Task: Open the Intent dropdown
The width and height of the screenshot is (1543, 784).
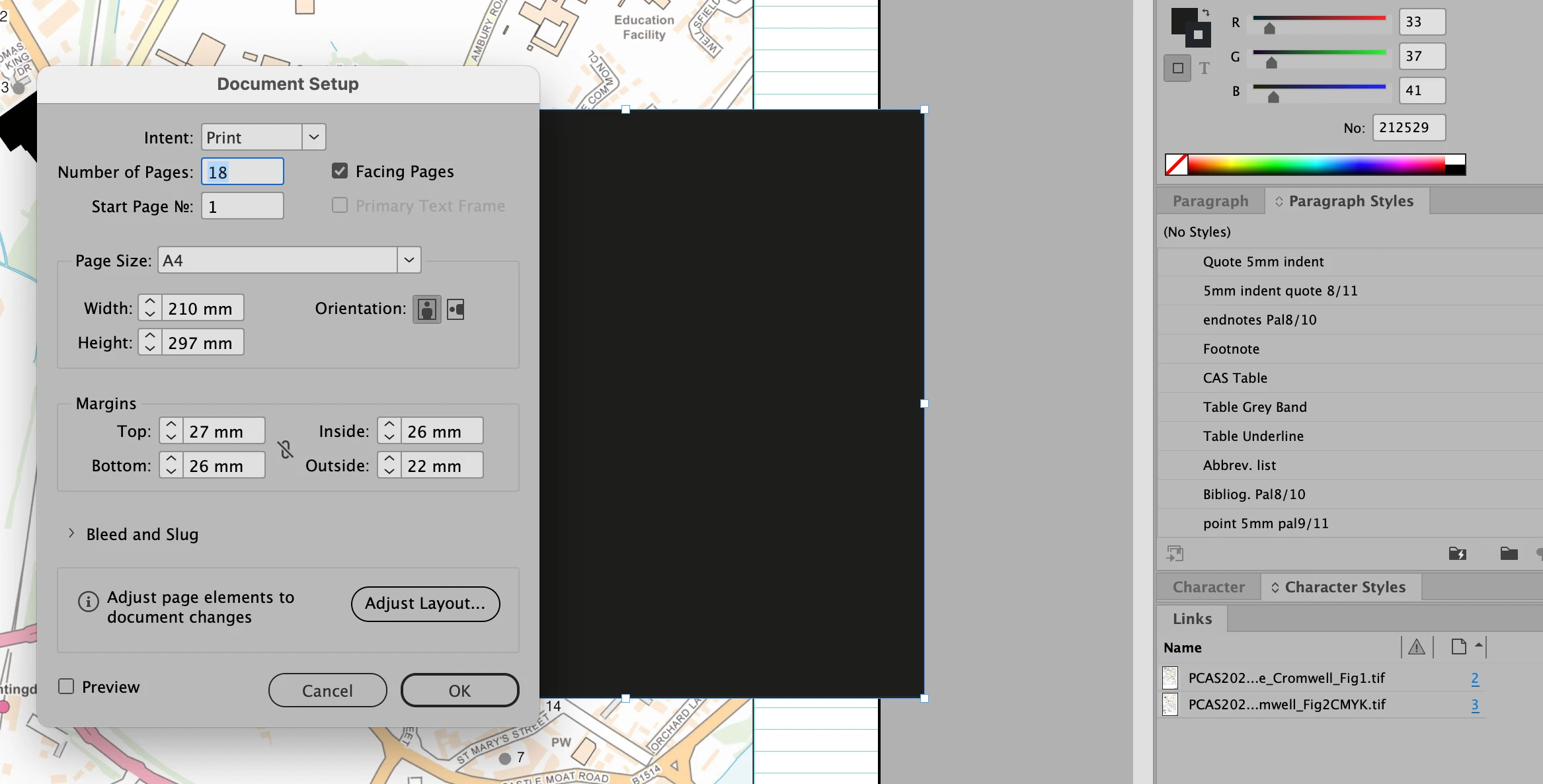Action: (314, 137)
